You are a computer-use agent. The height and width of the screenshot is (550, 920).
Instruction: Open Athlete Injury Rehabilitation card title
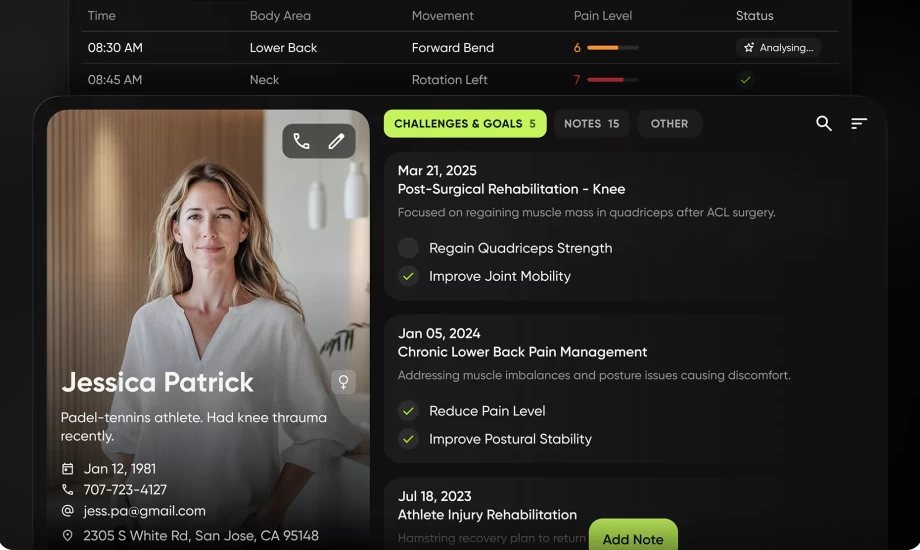pyautogui.click(x=487, y=515)
